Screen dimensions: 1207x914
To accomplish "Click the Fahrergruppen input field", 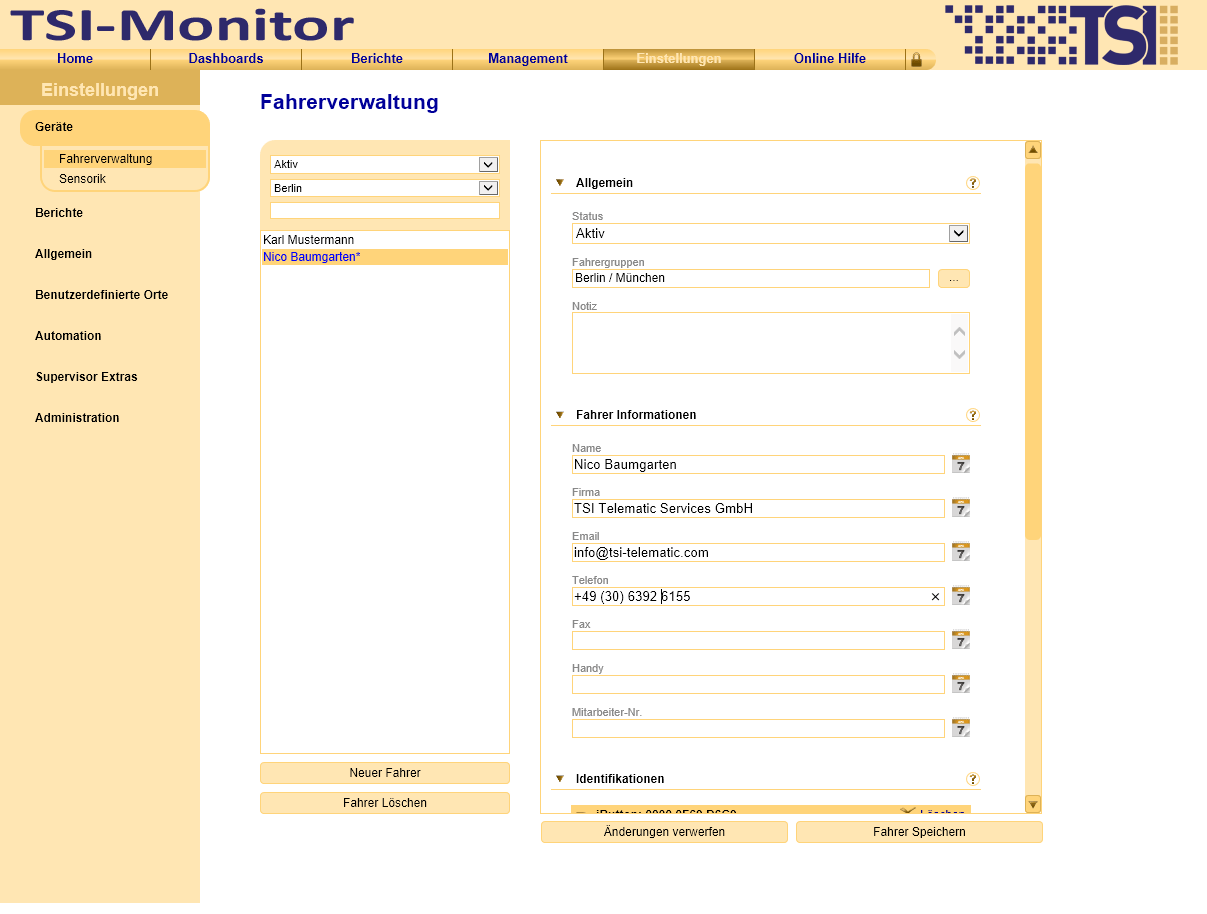I will [751, 278].
